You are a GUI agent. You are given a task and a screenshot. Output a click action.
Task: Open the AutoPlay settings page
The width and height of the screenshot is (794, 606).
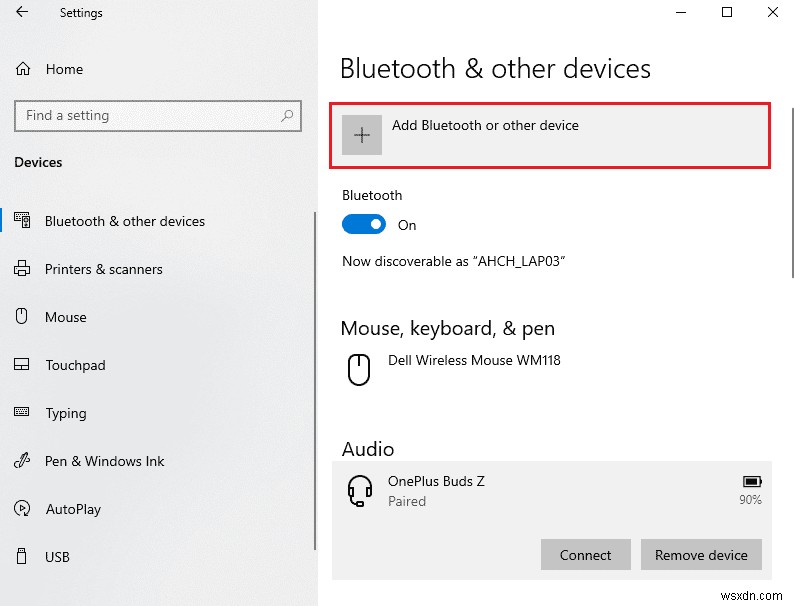[73, 509]
